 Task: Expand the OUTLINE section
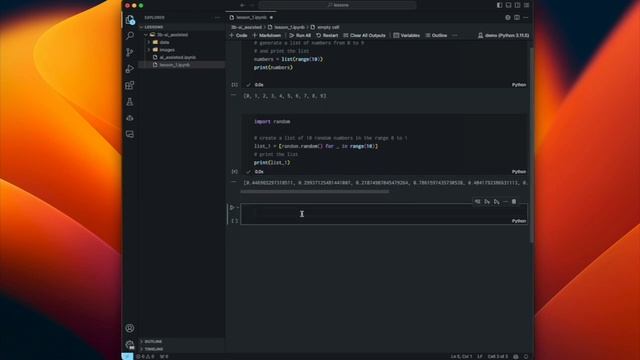tap(153, 341)
